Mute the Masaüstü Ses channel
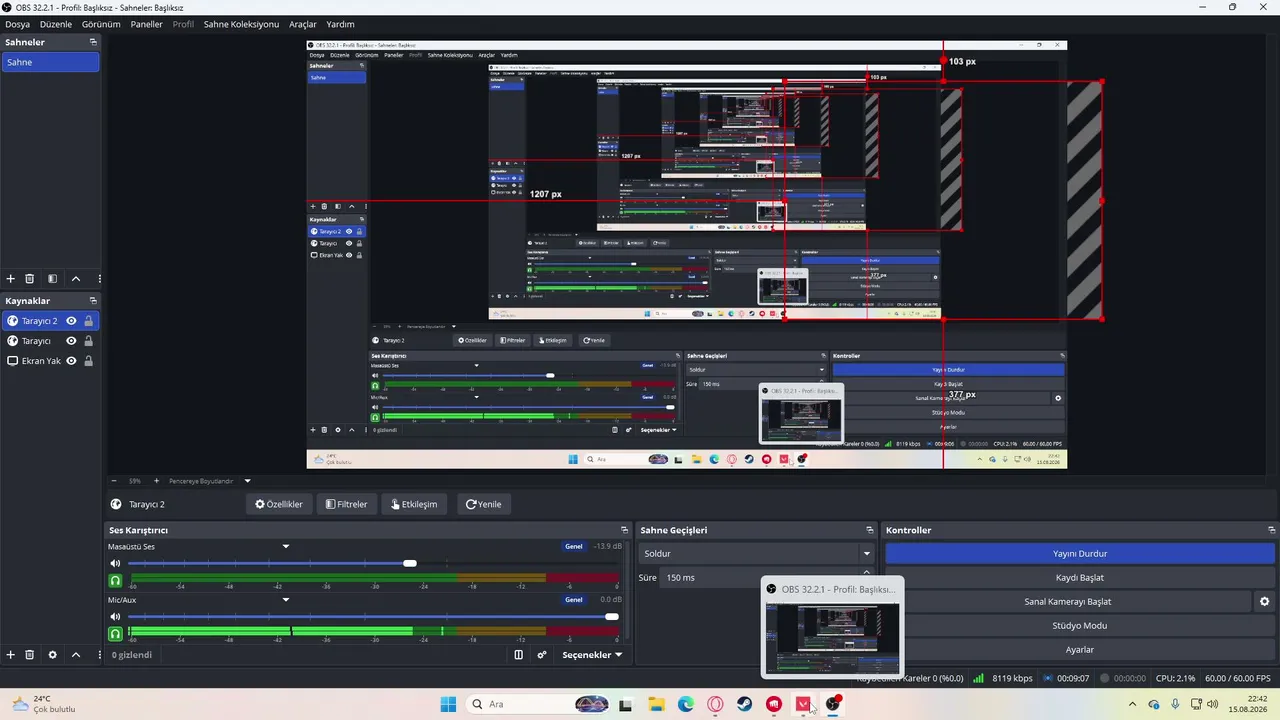This screenshot has width=1280, height=720. tap(115, 564)
